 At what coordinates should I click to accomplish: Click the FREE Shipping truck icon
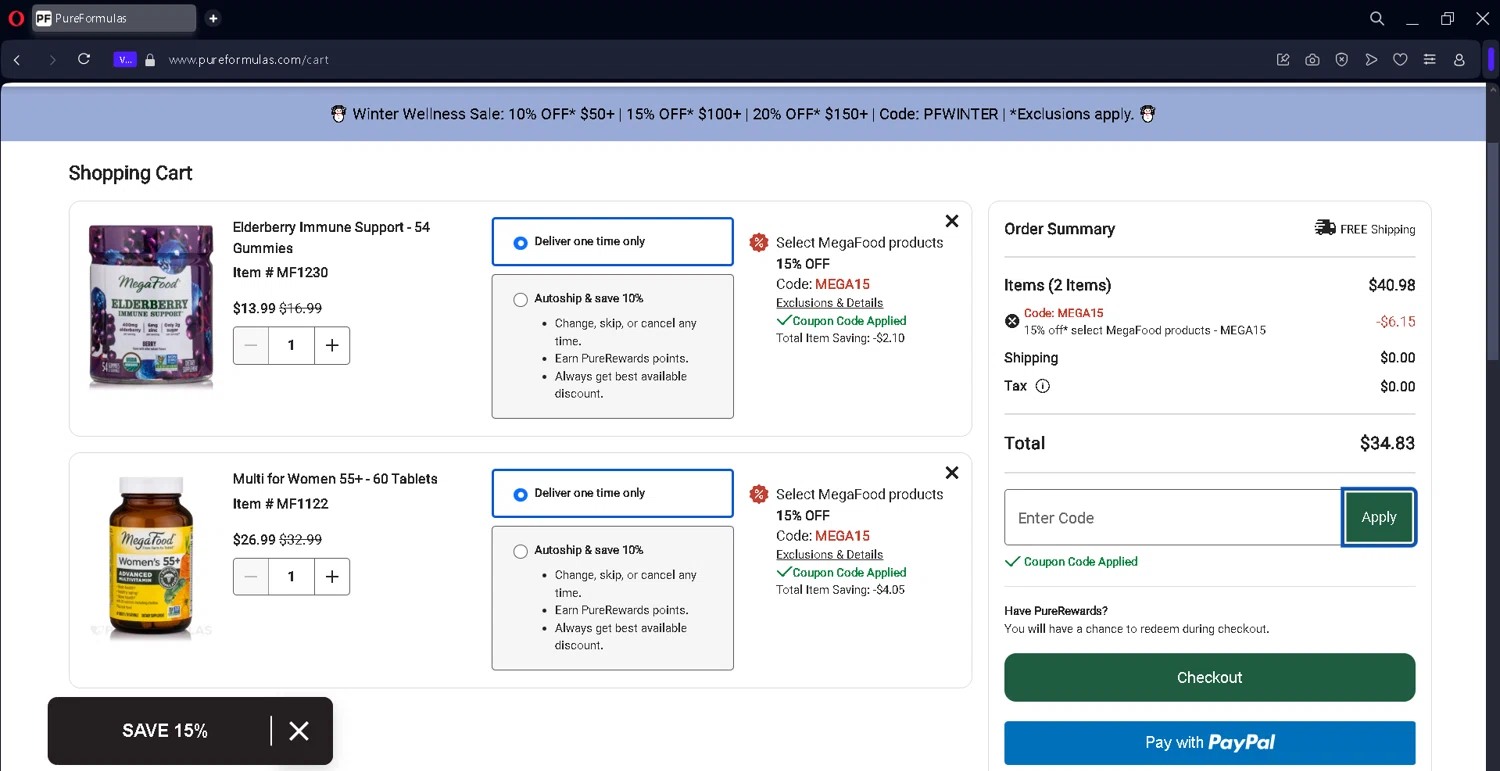(x=1325, y=229)
